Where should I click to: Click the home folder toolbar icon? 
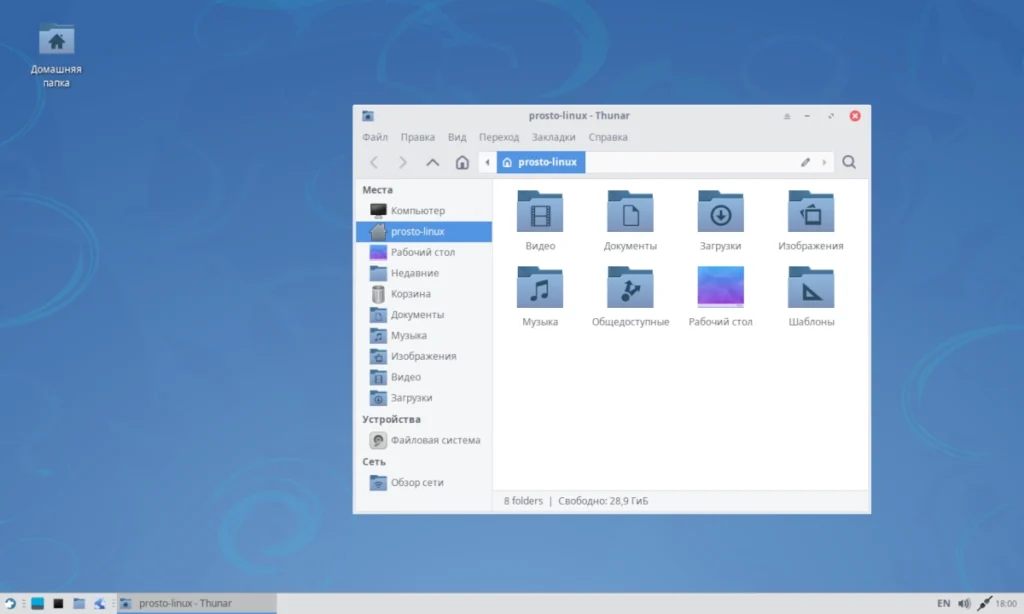[462, 162]
